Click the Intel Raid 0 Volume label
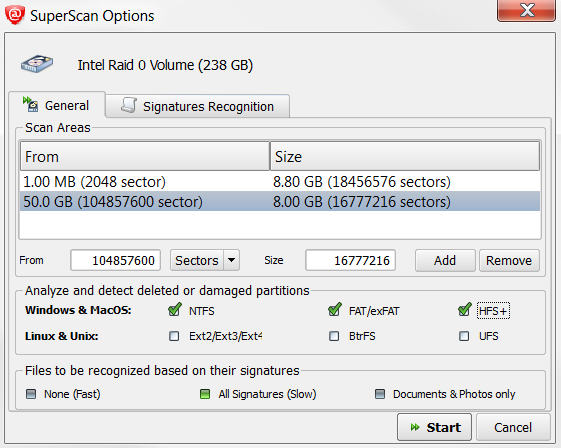Image resolution: width=561 pixels, height=448 pixels. [165, 65]
